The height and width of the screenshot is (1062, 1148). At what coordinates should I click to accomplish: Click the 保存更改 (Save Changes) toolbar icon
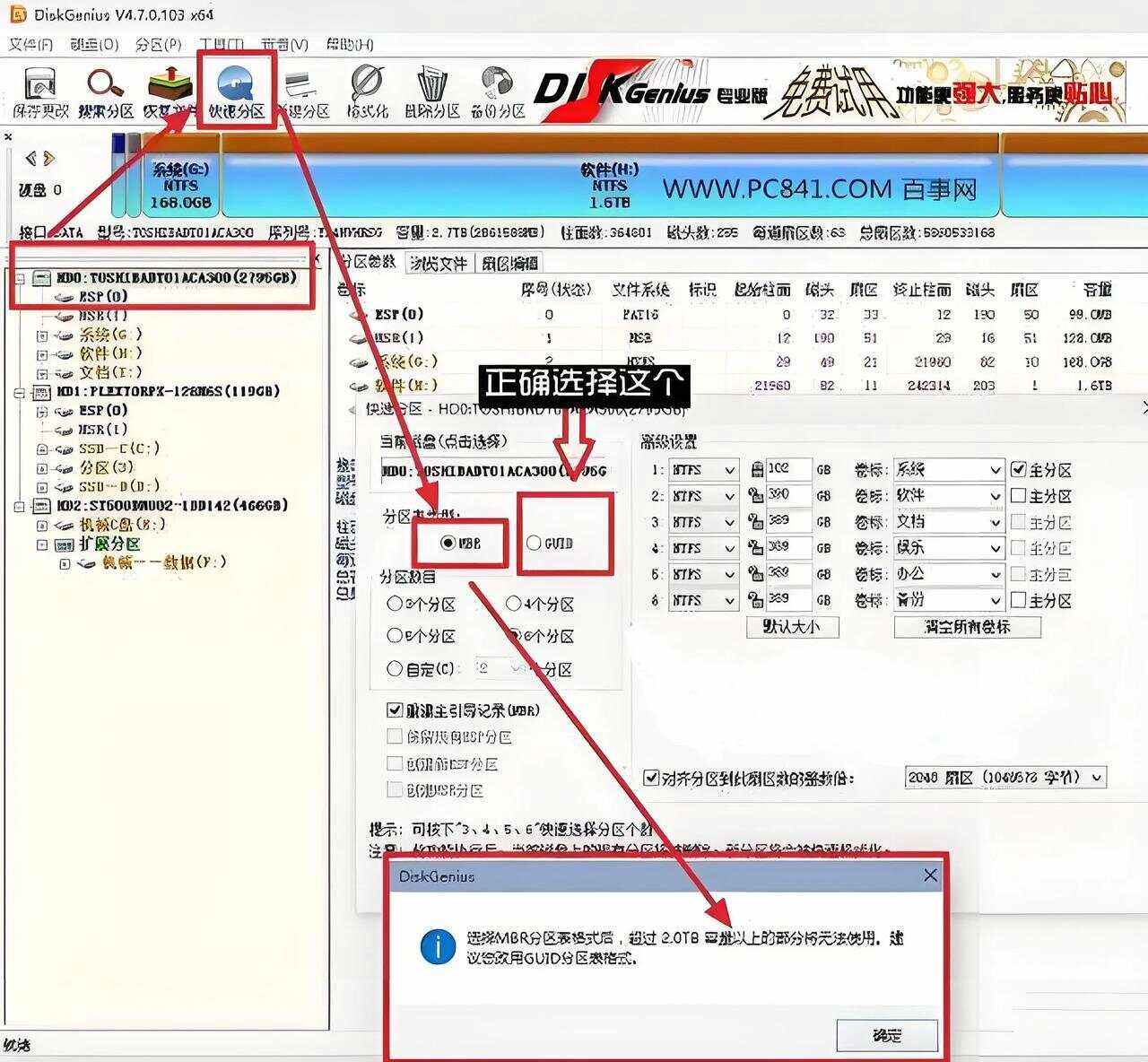click(40, 87)
